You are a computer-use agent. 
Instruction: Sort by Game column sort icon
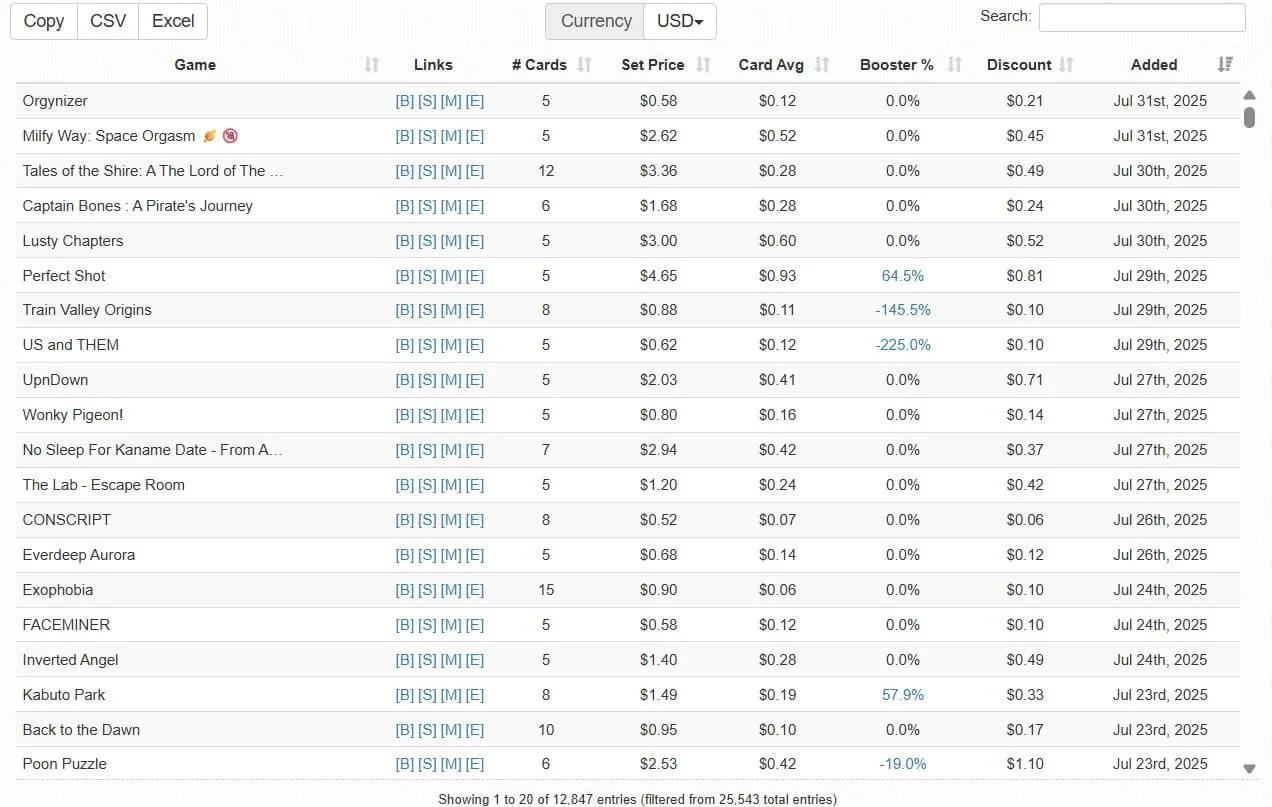point(372,65)
